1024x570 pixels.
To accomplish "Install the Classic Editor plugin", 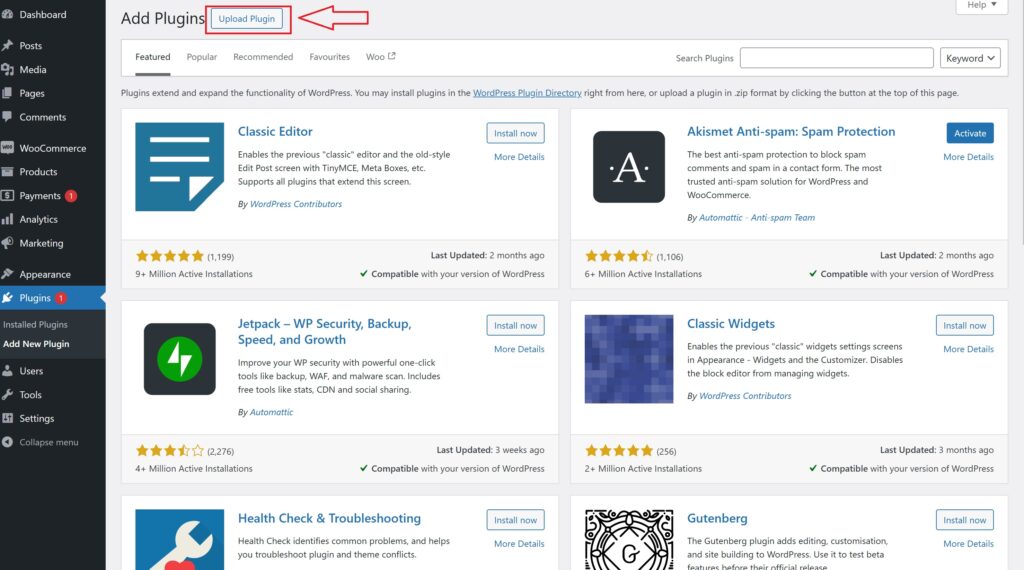I will (x=515, y=133).
